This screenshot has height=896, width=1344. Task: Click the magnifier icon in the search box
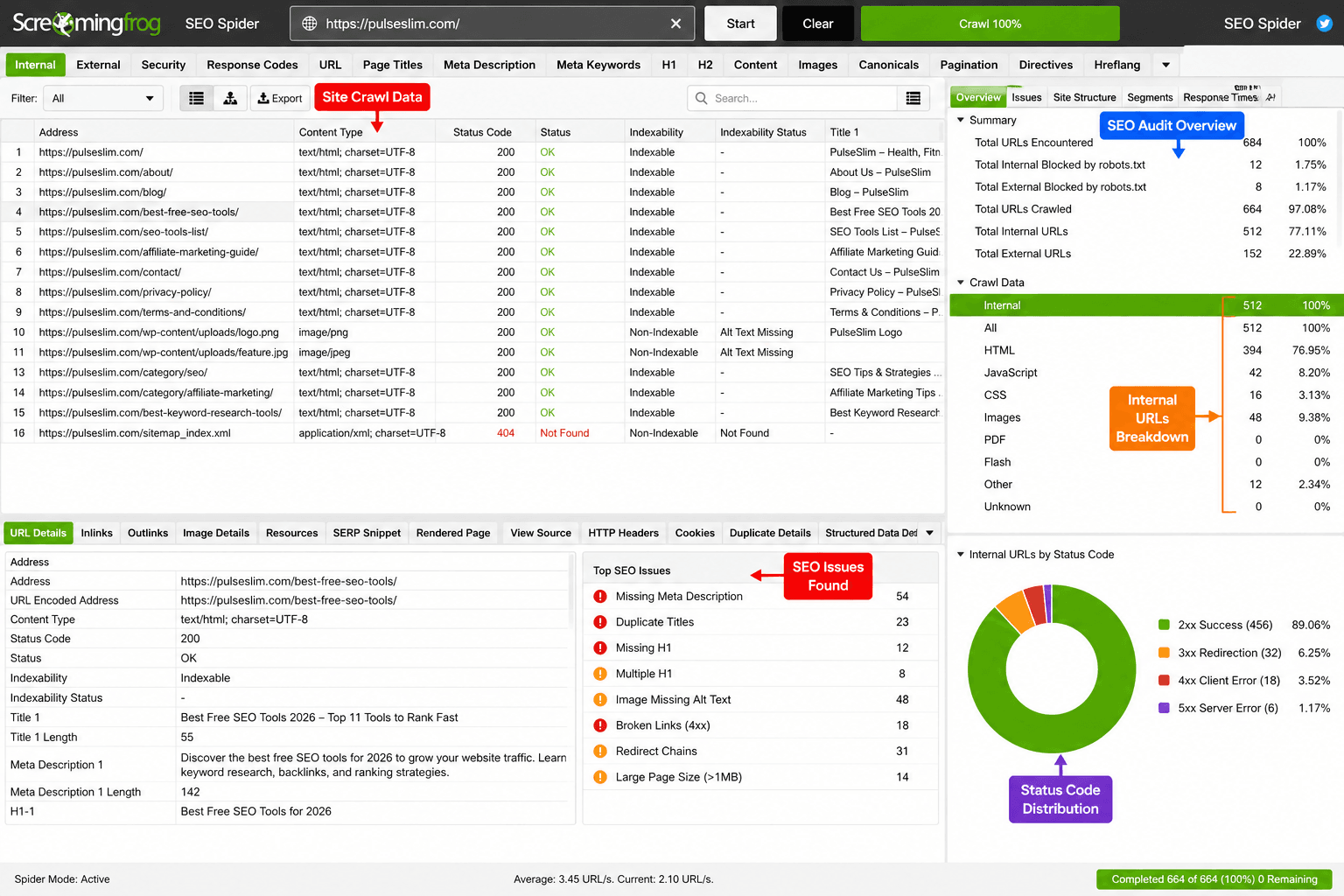pos(701,98)
